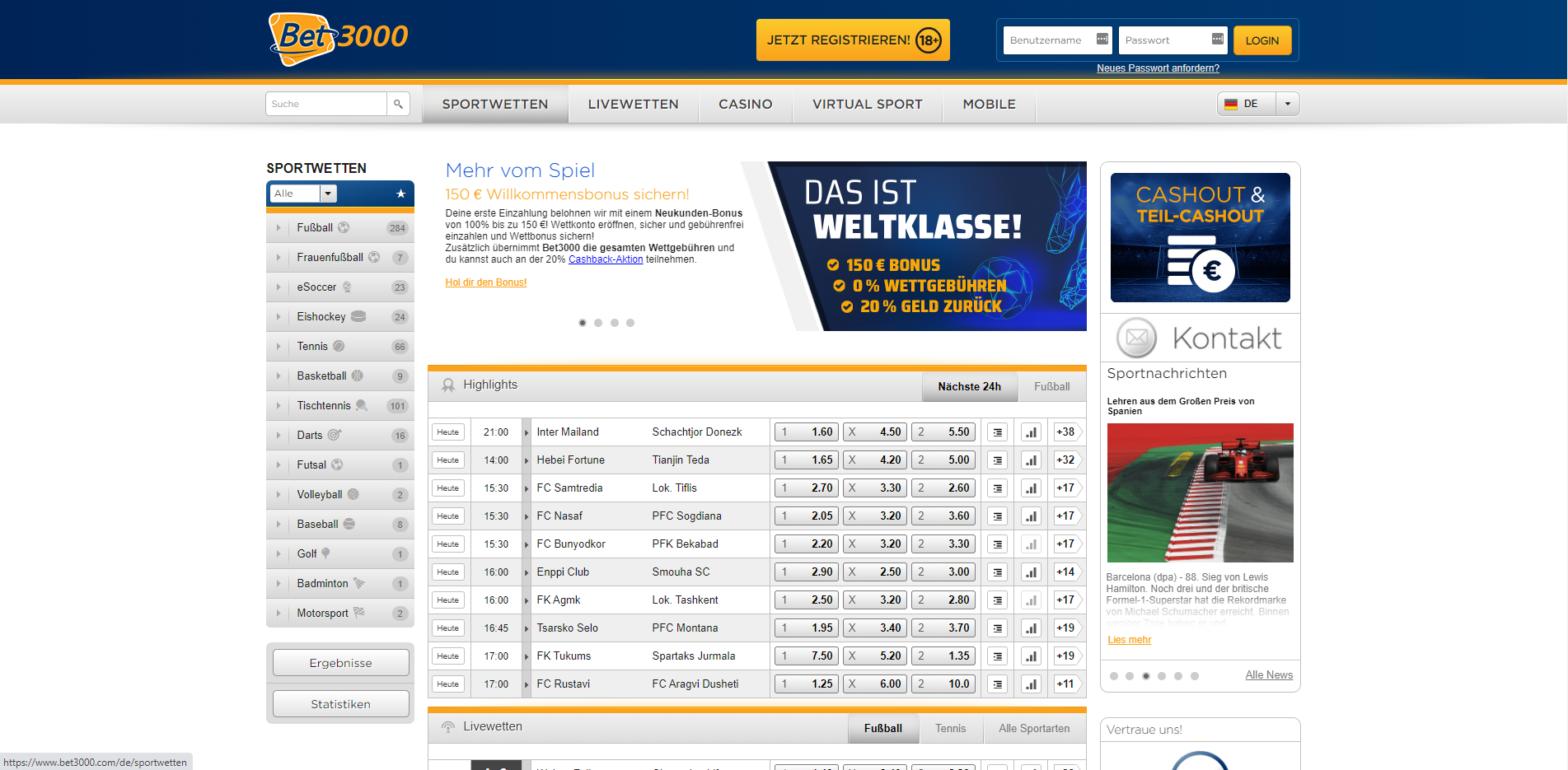Open bet list icon for FK Tukums row

pyautogui.click(x=998, y=656)
